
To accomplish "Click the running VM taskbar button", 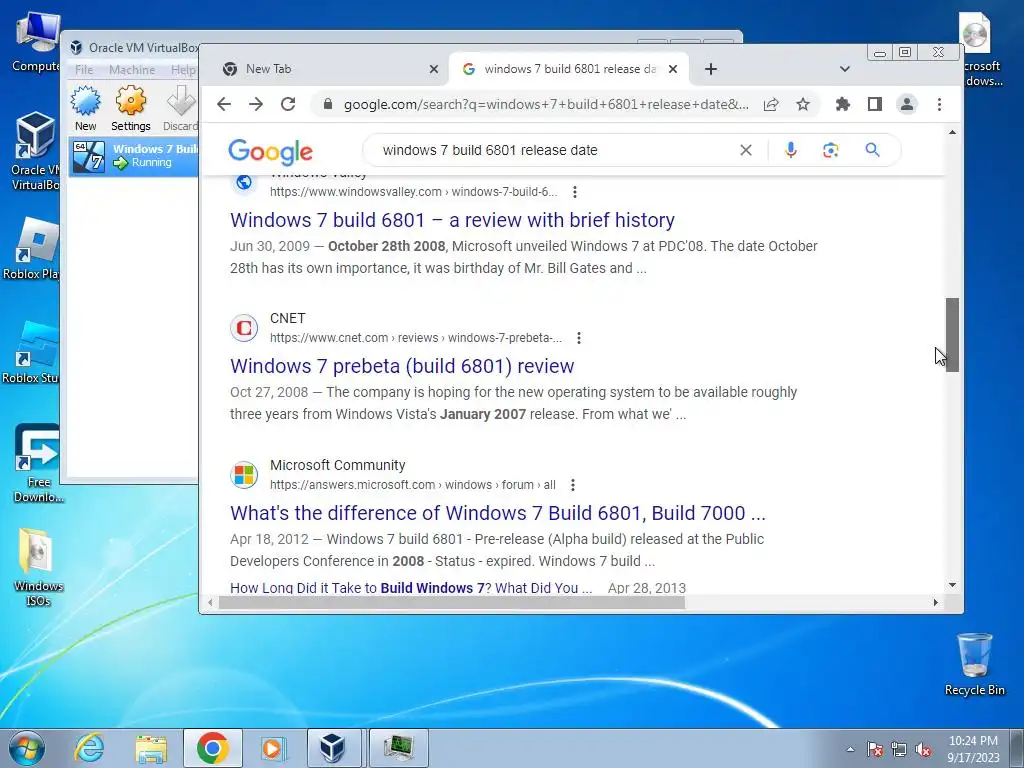I will click(398, 748).
